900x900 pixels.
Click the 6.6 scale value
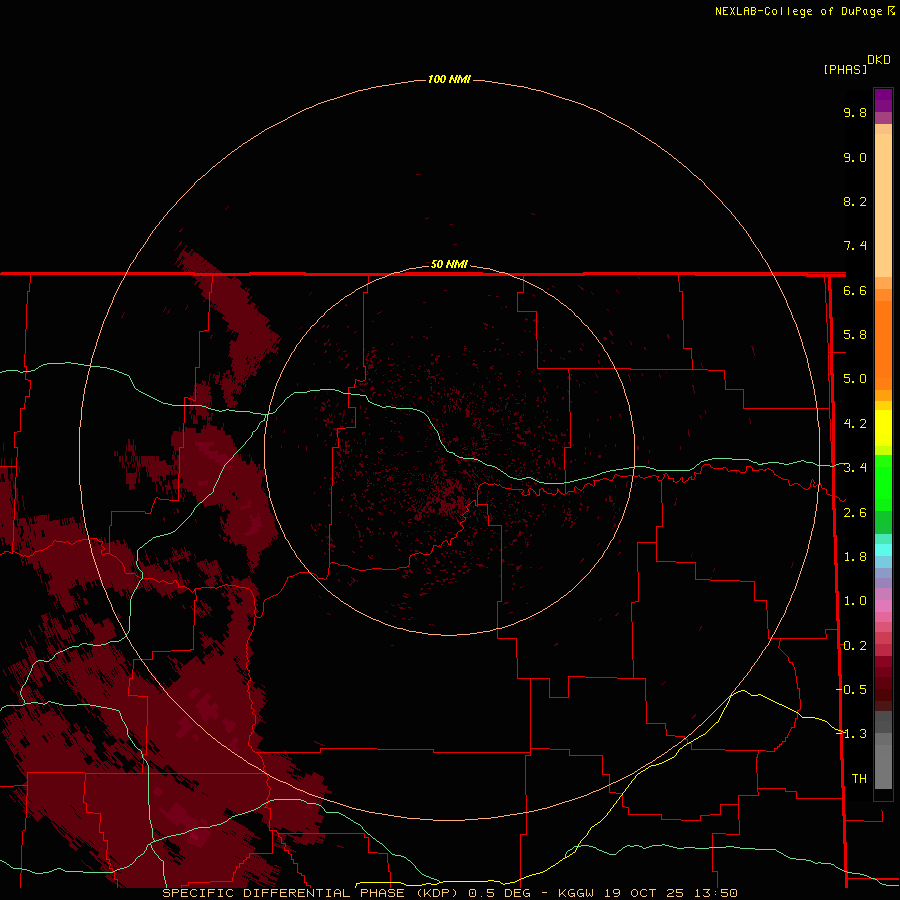click(855, 290)
